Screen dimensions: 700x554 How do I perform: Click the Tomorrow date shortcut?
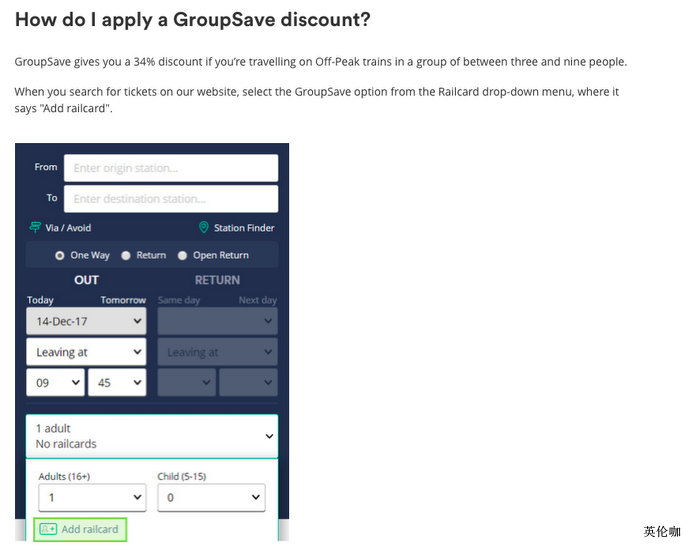click(x=123, y=300)
